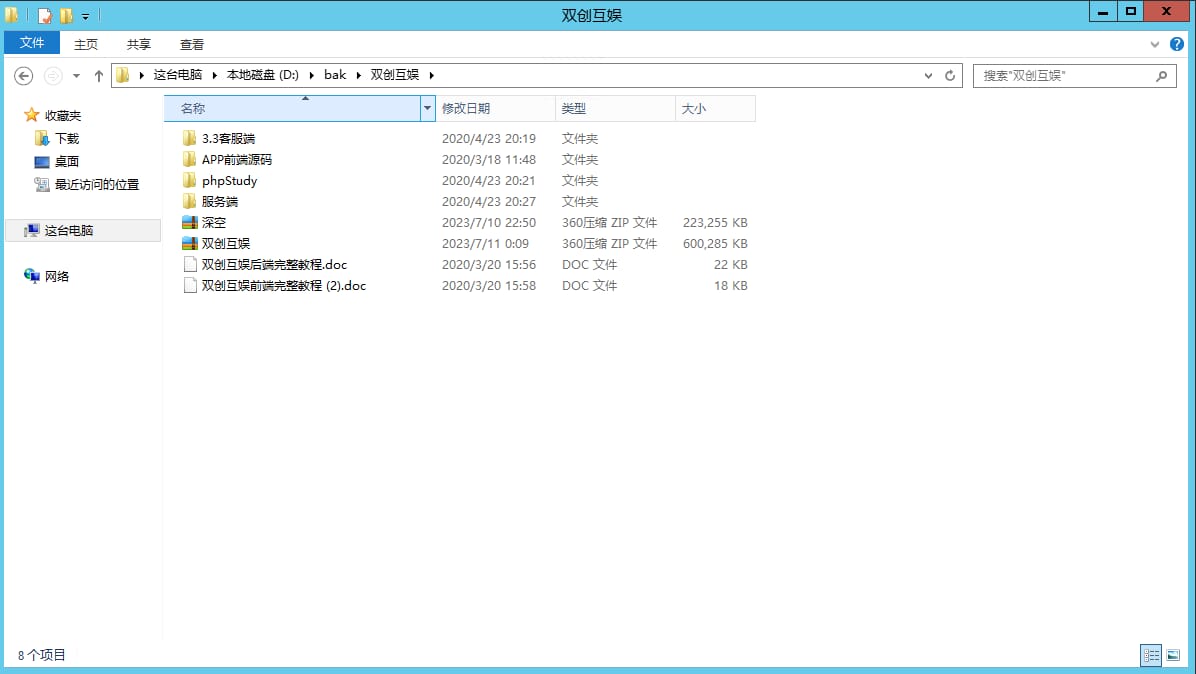Click the Properties icon in quick access toolbar

45,16
